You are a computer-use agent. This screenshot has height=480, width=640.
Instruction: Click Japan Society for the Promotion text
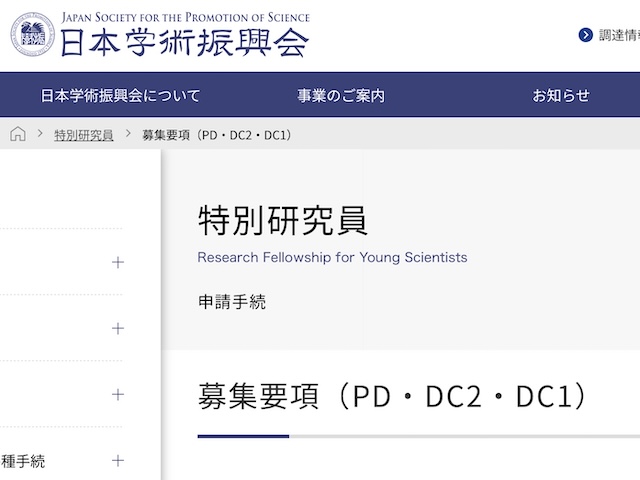click(185, 17)
